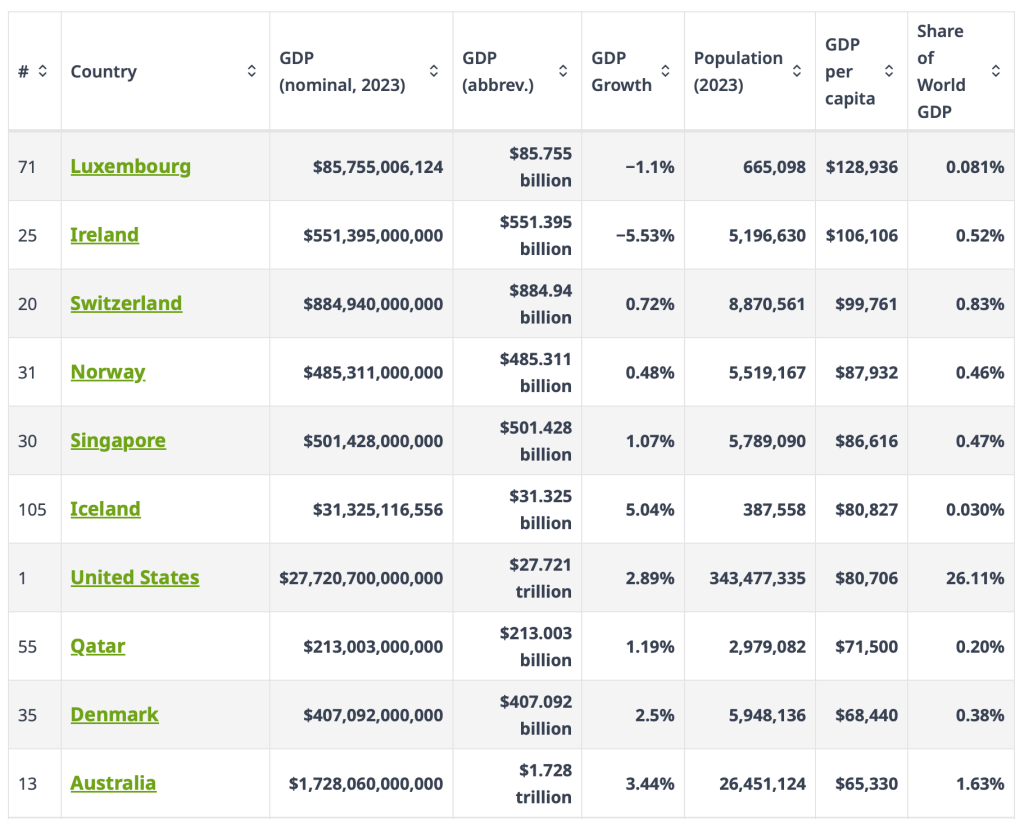Sort by GDP nominal 2023 arrows

pos(434,71)
